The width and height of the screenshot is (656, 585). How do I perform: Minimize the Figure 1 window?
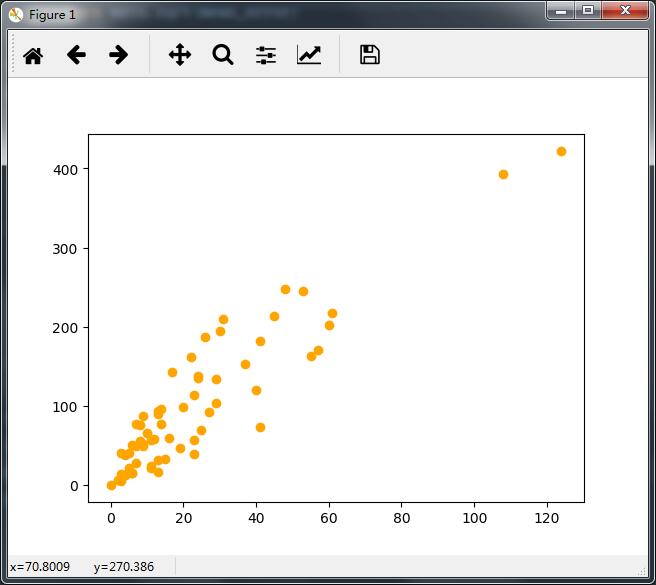[561, 11]
